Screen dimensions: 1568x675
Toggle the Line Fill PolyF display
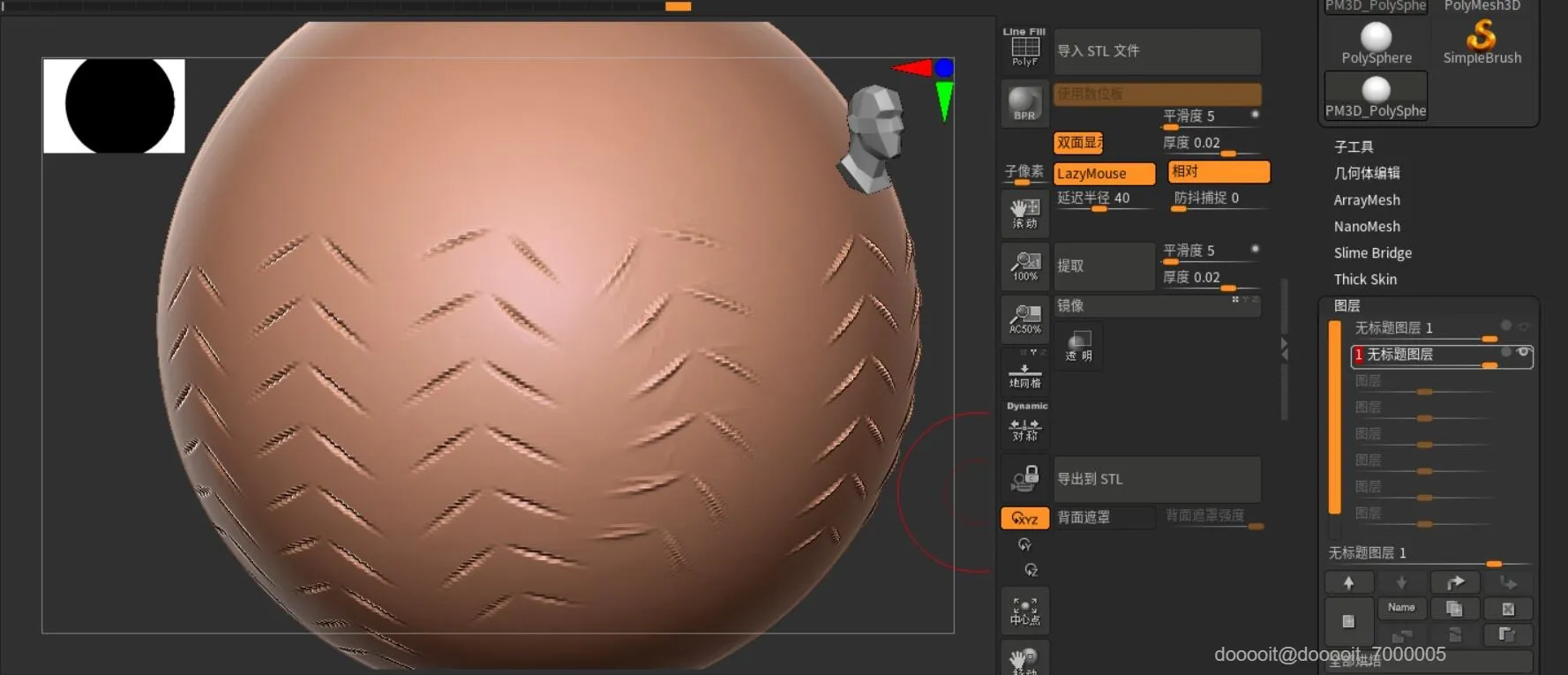tap(1024, 48)
